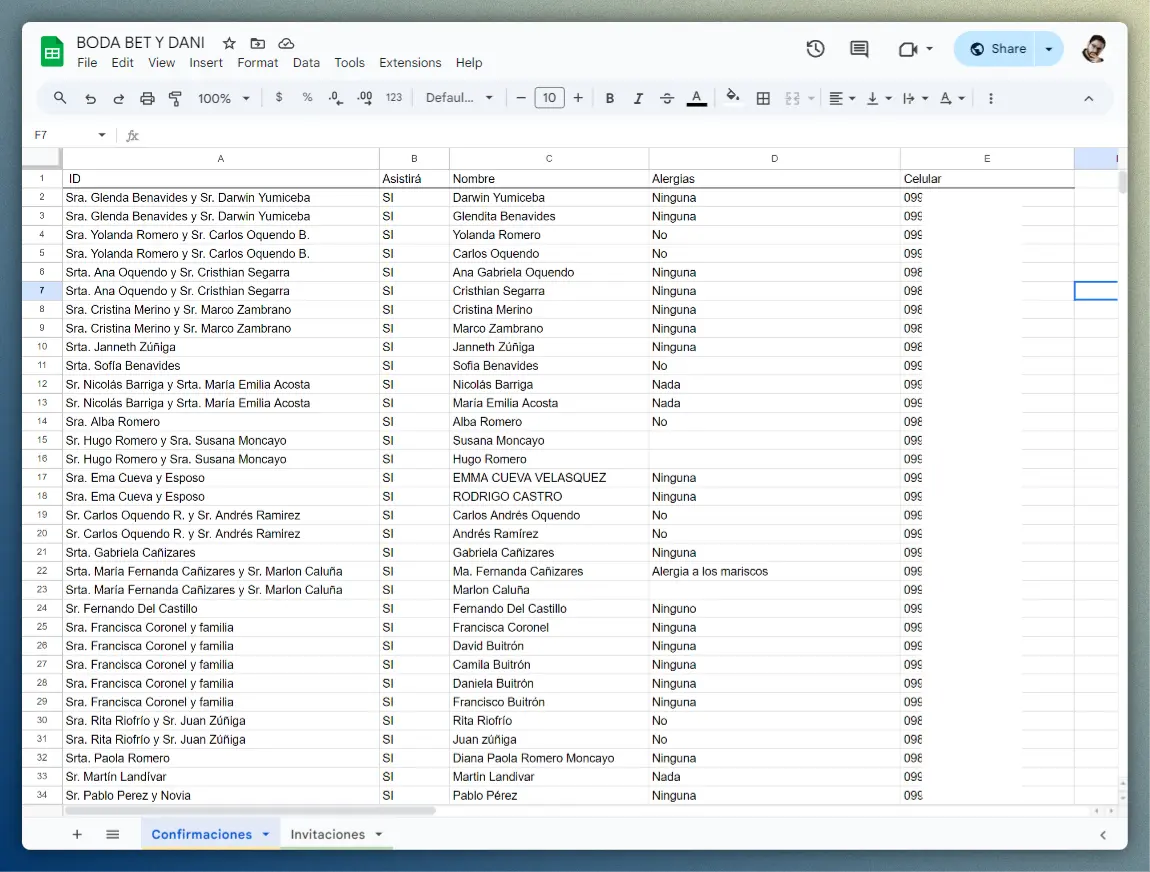Click the font size input field
Image resolution: width=1150 pixels, height=872 pixels.
(x=549, y=98)
